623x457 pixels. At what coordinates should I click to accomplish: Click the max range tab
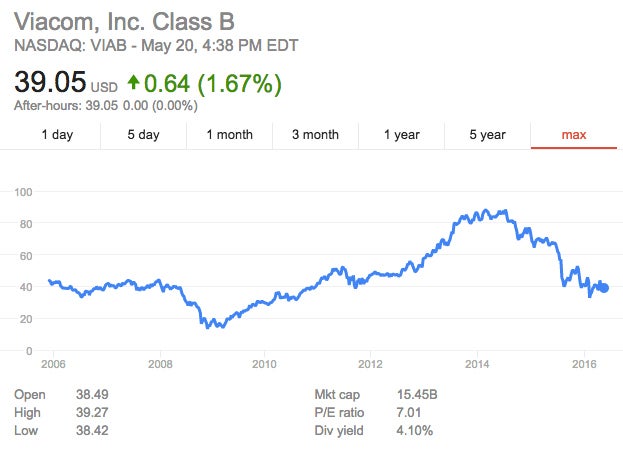coord(573,134)
